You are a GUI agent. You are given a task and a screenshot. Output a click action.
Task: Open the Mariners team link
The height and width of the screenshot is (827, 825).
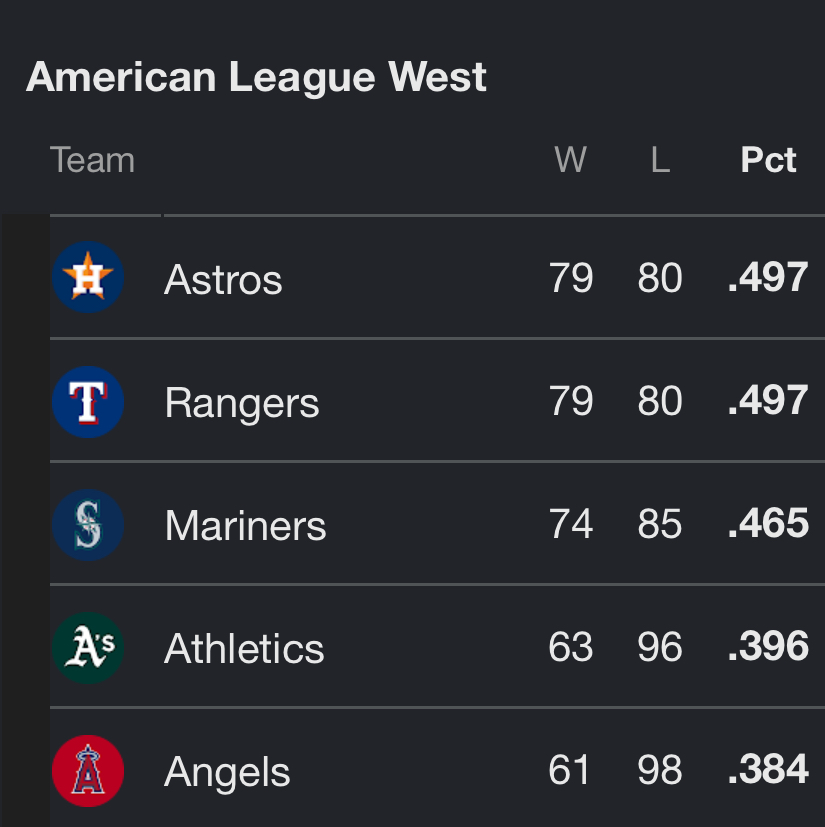[x=245, y=525]
